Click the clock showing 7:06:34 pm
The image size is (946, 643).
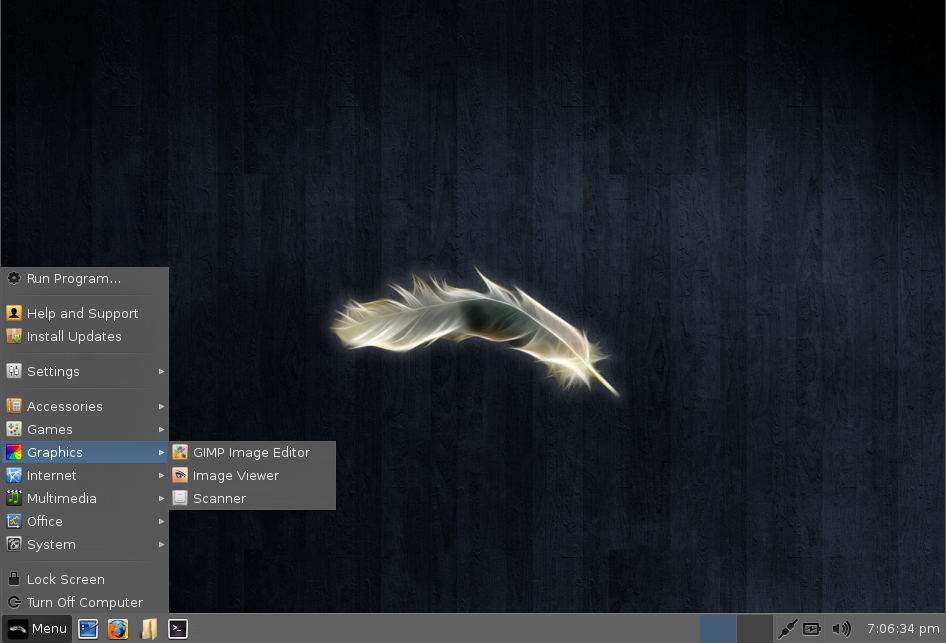pyautogui.click(x=903, y=629)
